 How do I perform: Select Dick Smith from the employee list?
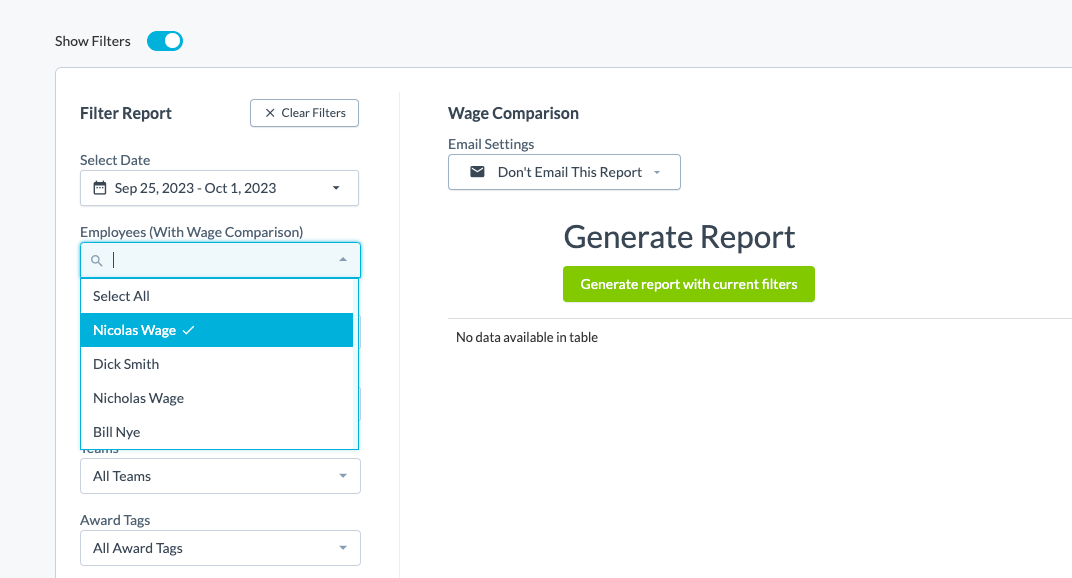(126, 364)
